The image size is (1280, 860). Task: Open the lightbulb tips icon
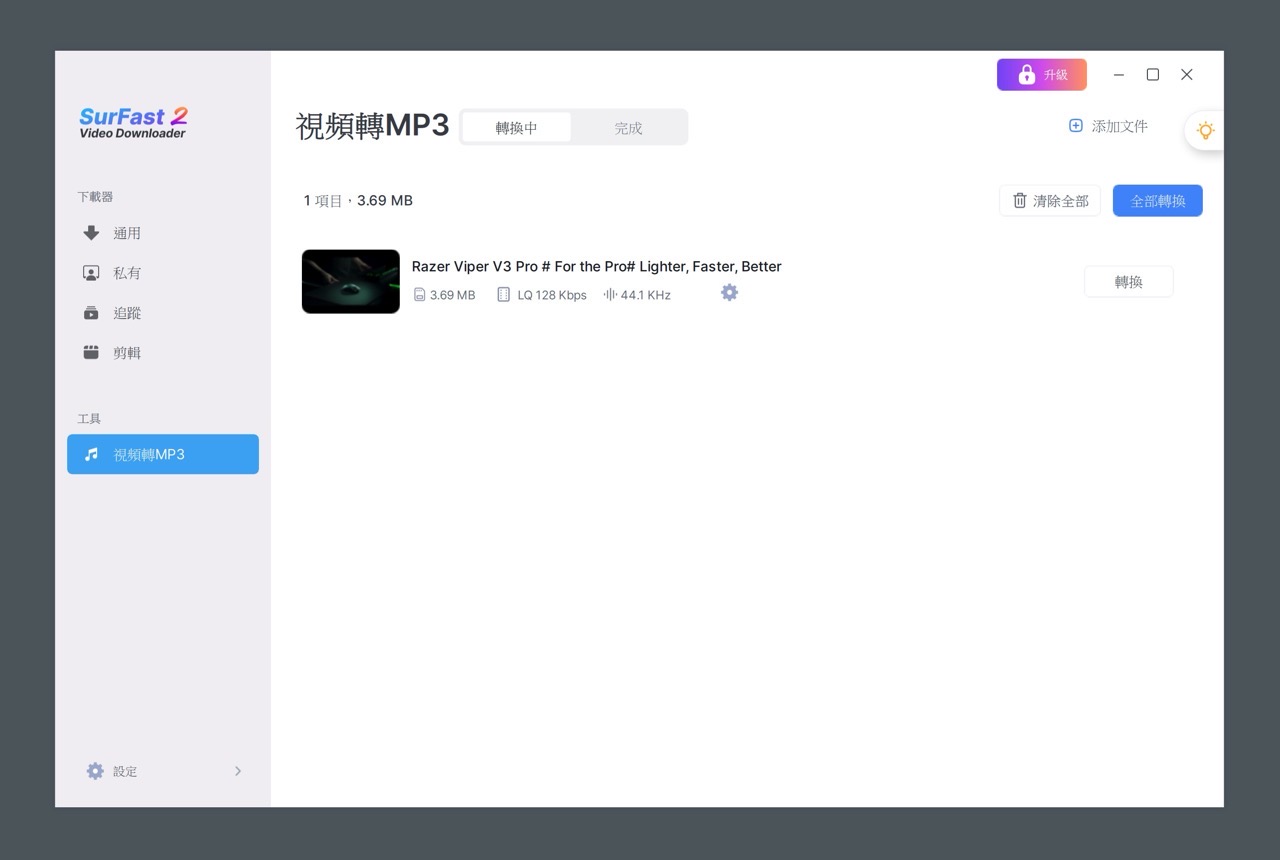(1205, 130)
